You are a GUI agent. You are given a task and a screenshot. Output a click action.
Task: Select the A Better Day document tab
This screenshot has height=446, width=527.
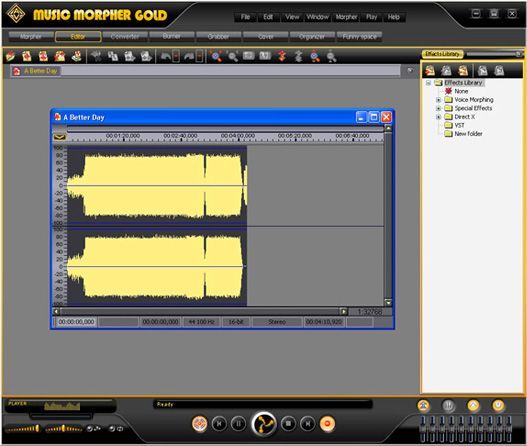coord(36,71)
